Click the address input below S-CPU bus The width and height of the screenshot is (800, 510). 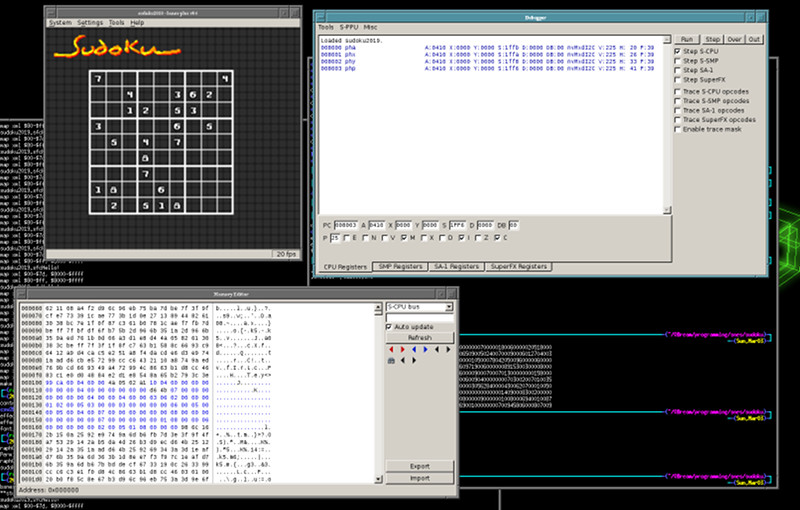point(419,318)
